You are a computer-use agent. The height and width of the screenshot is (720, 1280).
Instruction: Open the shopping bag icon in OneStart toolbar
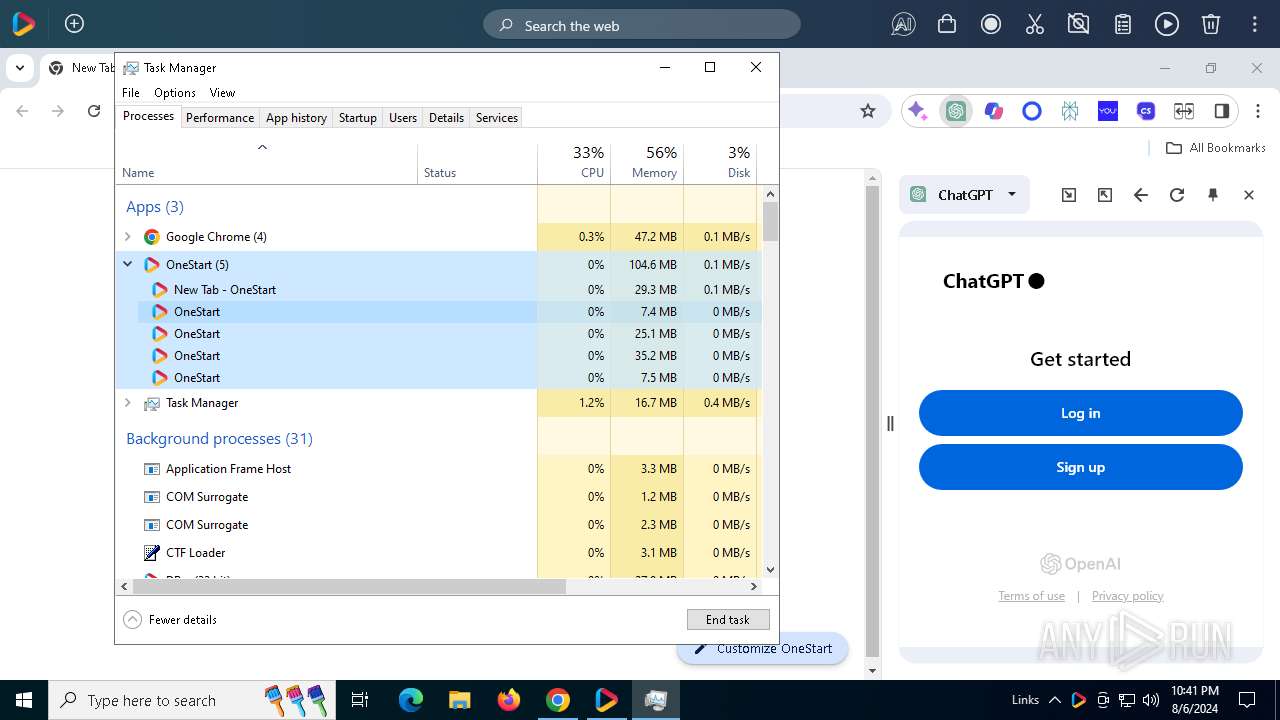click(x=947, y=25)
